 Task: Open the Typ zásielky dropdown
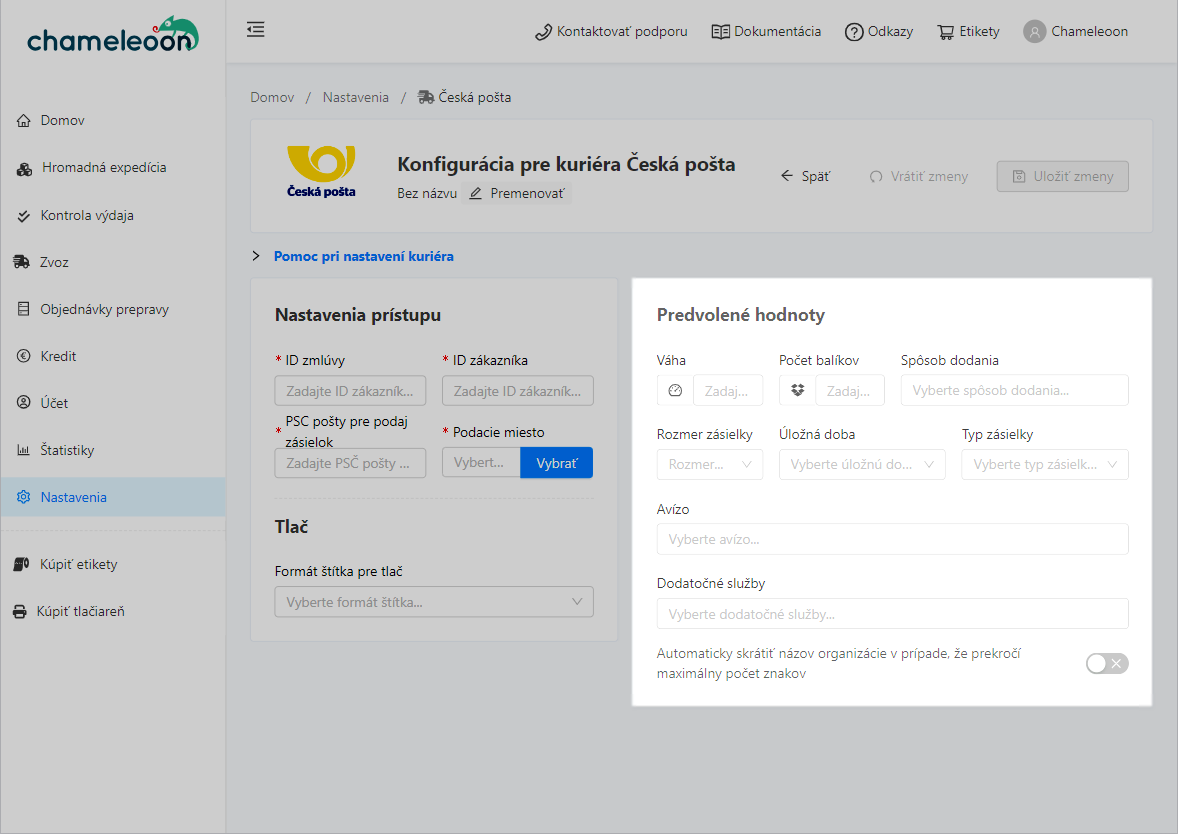pos(1044,464)
